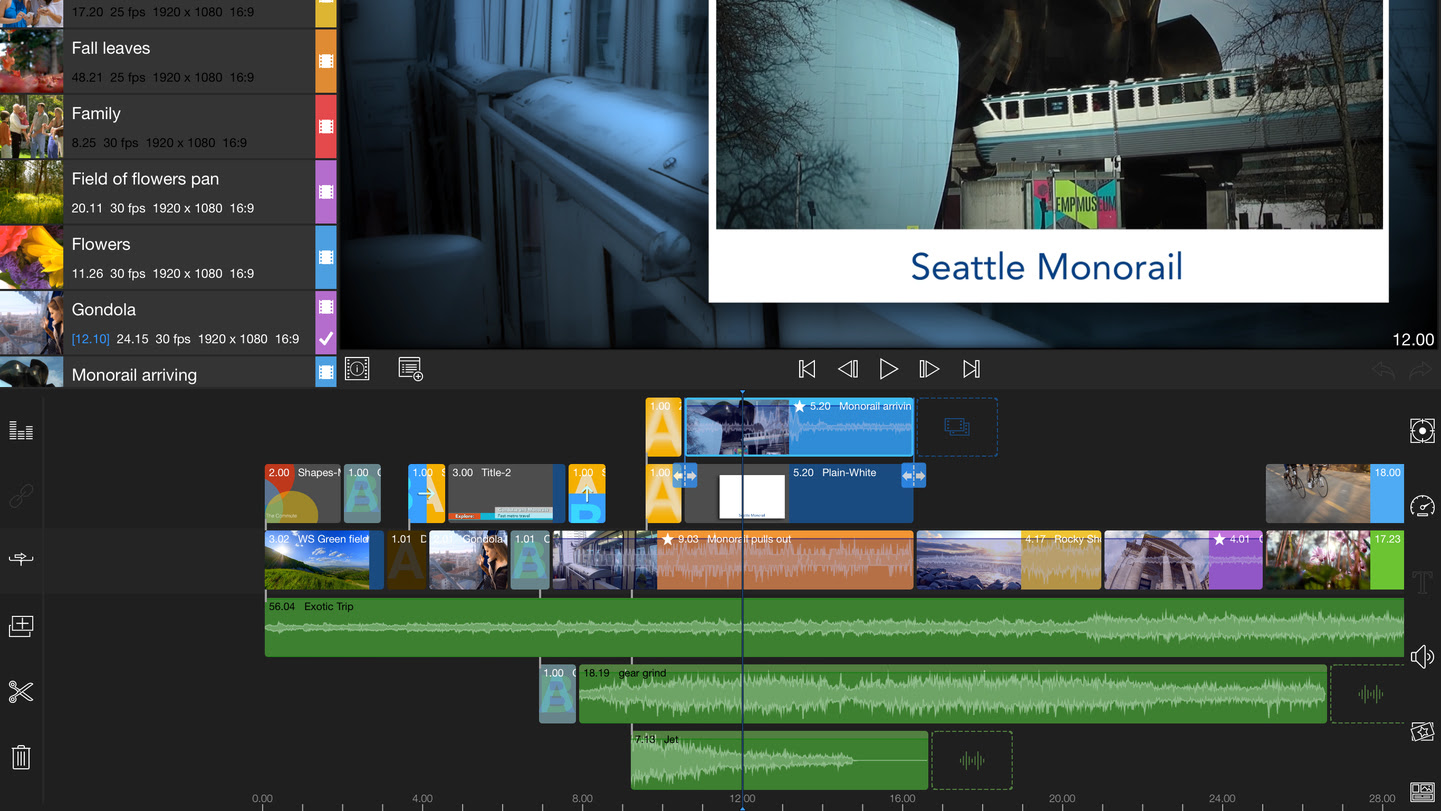Open the color and effects editor icon
This screenshot has height=811, width=1441.
(x=1422, y=732)
